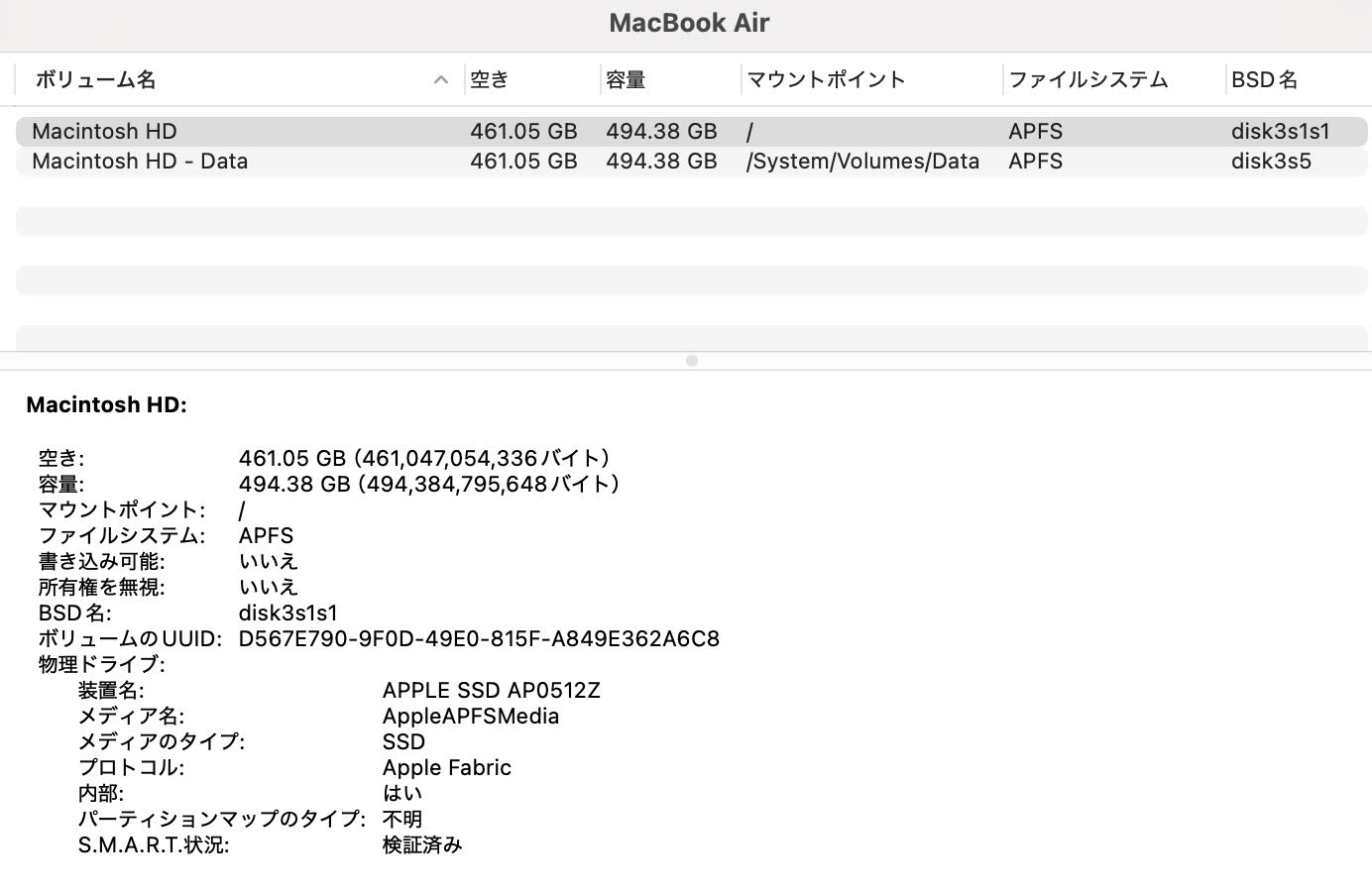Click the Apple Fabric protocol value
Viewport: 1372px width, 896px height.
click(446, 767)
